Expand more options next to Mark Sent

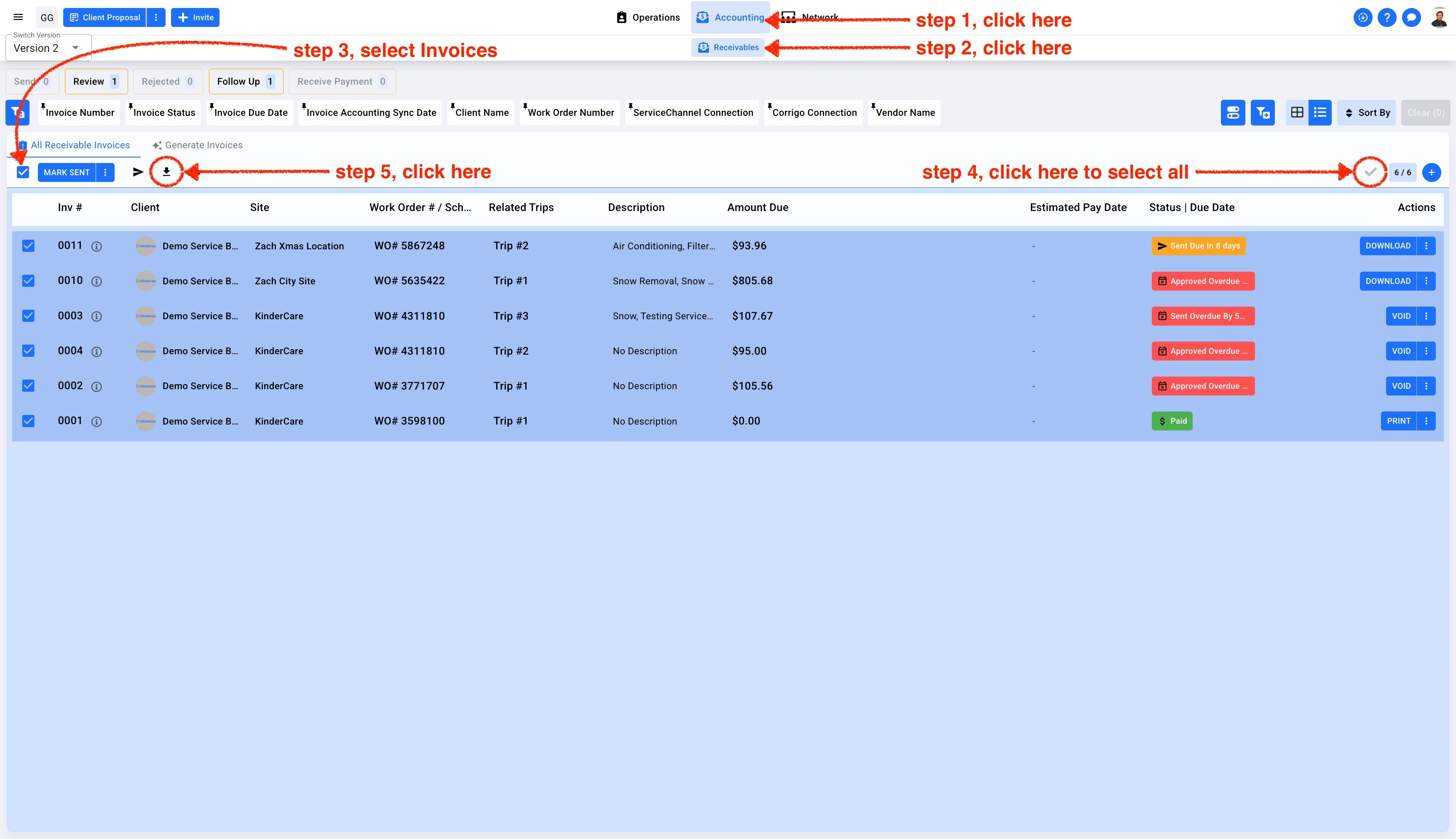click(105, 172)
